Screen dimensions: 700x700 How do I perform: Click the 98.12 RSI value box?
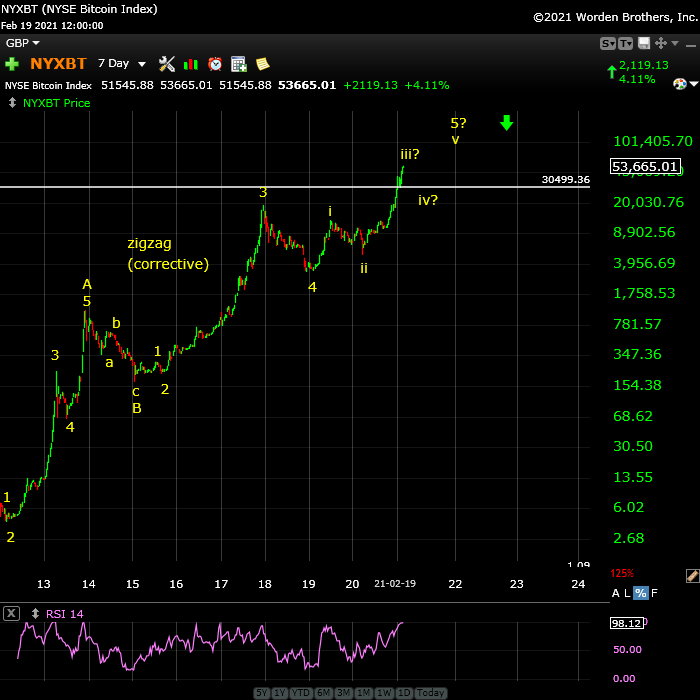[627, 623]
